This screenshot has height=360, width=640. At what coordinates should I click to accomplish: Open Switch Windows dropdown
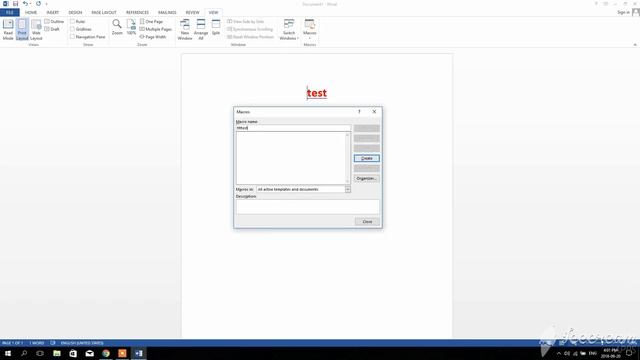[x=289, y=30]
